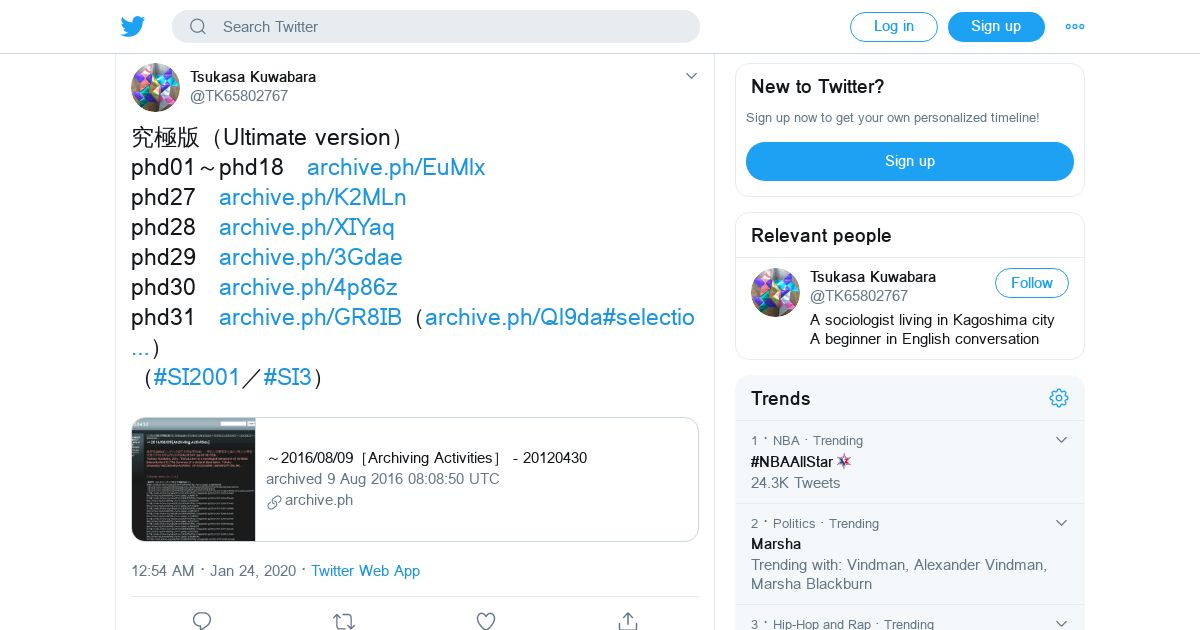Screen dimensions: 1200x630
Task: Open the archive.ph link preview thumbnail
Action: tap(194, 479)
